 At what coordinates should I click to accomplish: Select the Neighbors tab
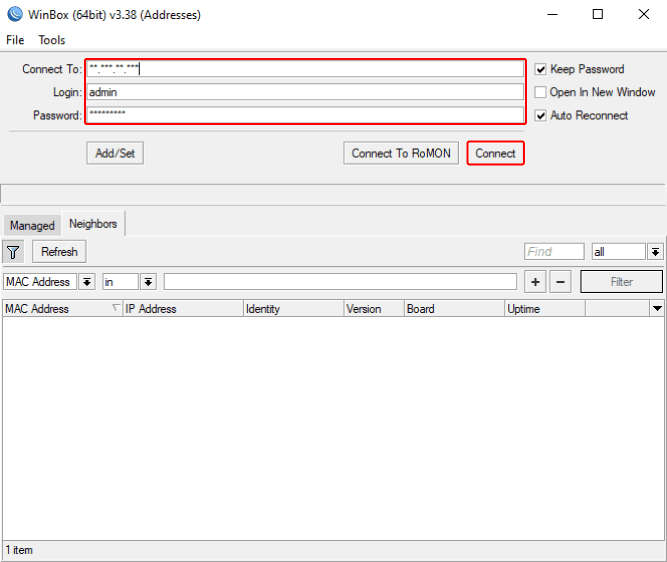coord(93,223)
